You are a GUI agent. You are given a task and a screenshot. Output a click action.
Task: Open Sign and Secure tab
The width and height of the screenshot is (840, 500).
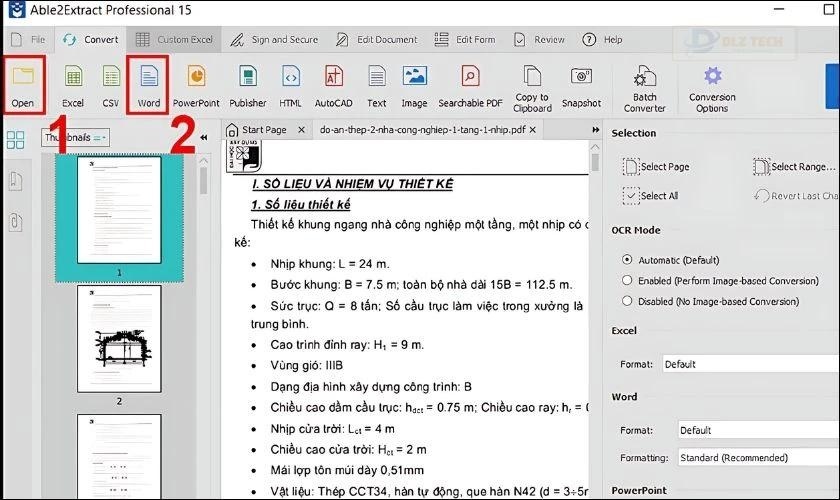click(x=274, y=40)
